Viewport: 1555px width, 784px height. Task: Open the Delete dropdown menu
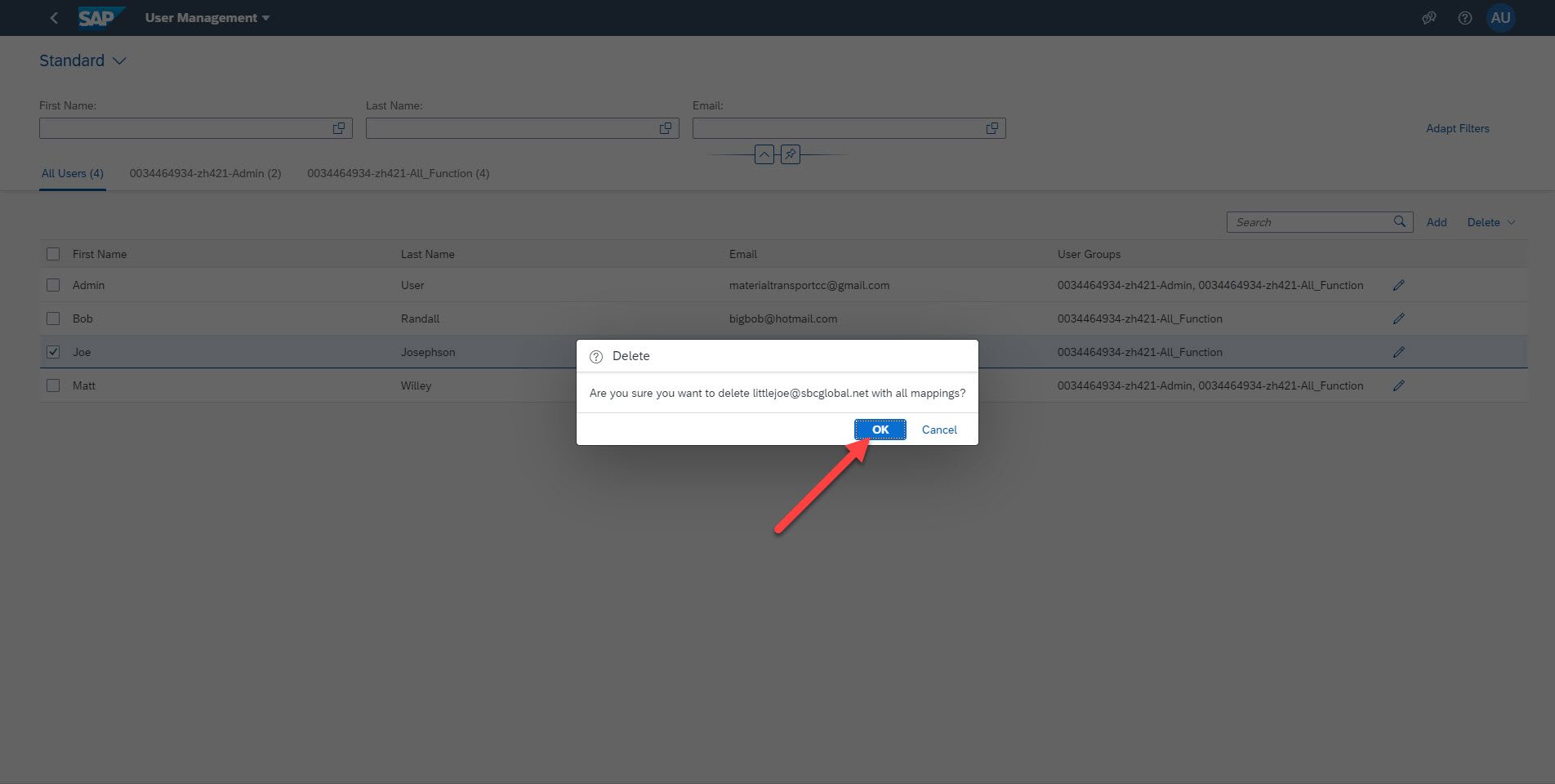tap(1490, 222)
